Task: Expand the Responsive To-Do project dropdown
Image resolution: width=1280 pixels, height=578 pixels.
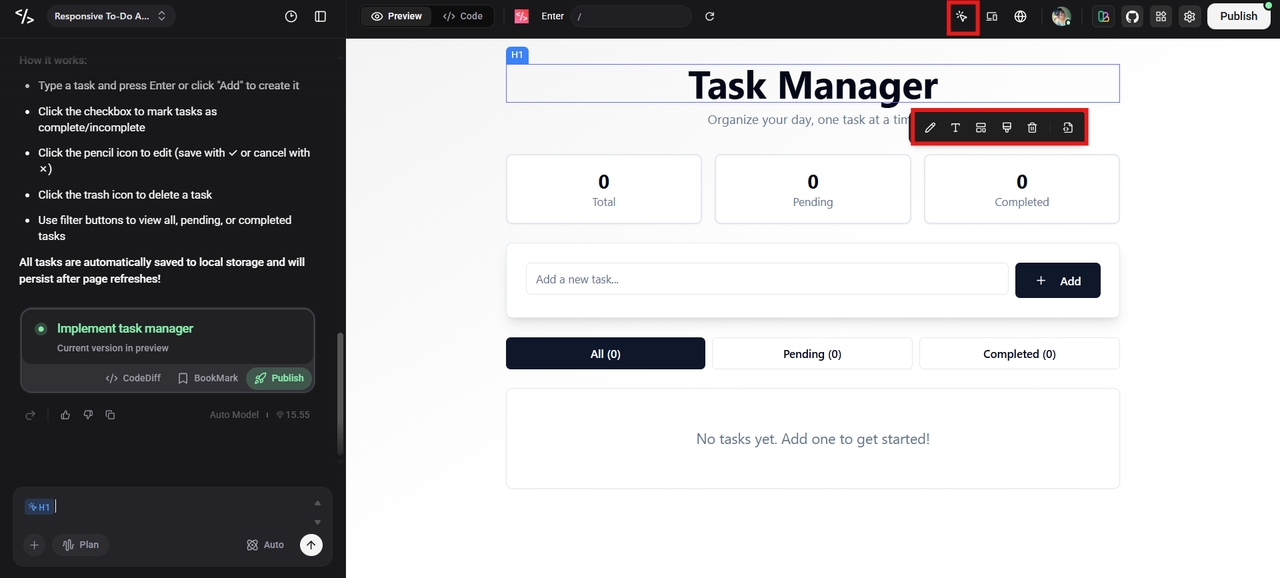Action: pyautogui.click(x=111, y=16)
